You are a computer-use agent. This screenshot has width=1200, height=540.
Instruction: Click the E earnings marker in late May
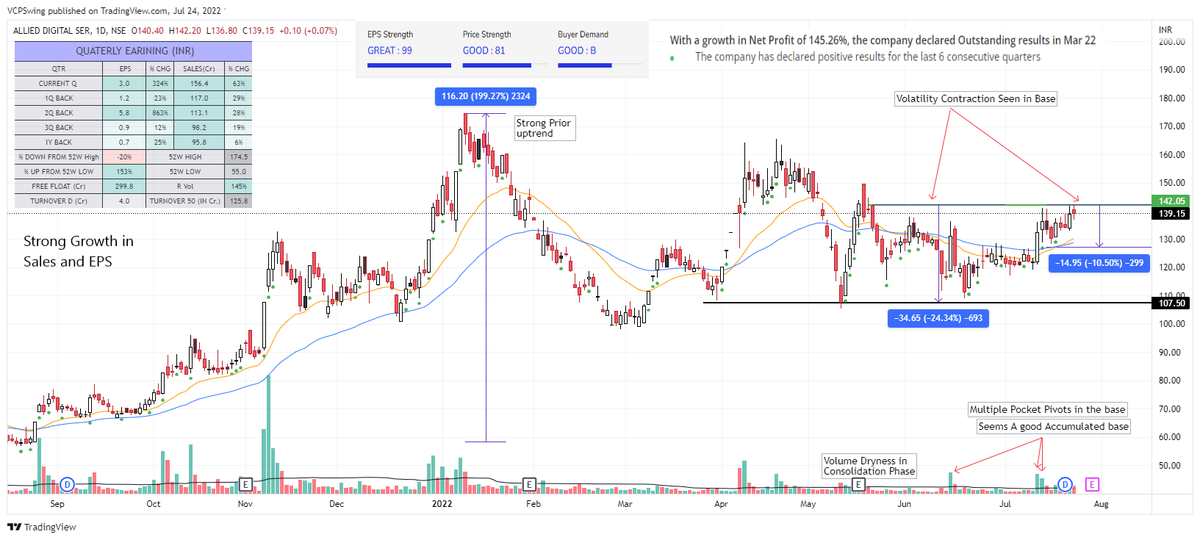coord(858,484)
